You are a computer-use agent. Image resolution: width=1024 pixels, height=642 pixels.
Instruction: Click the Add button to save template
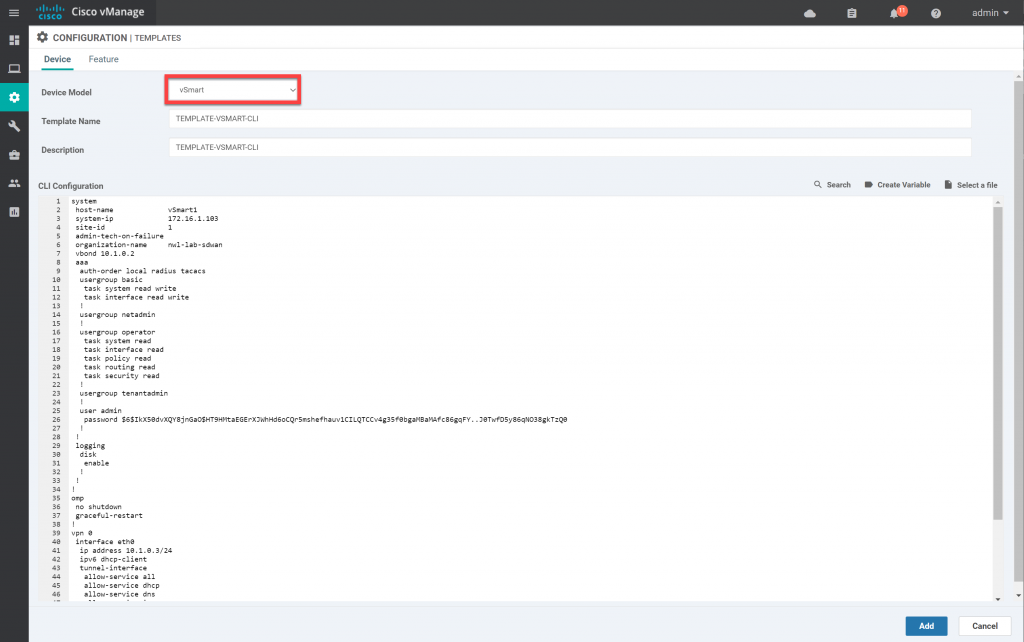tap(926, 625)
